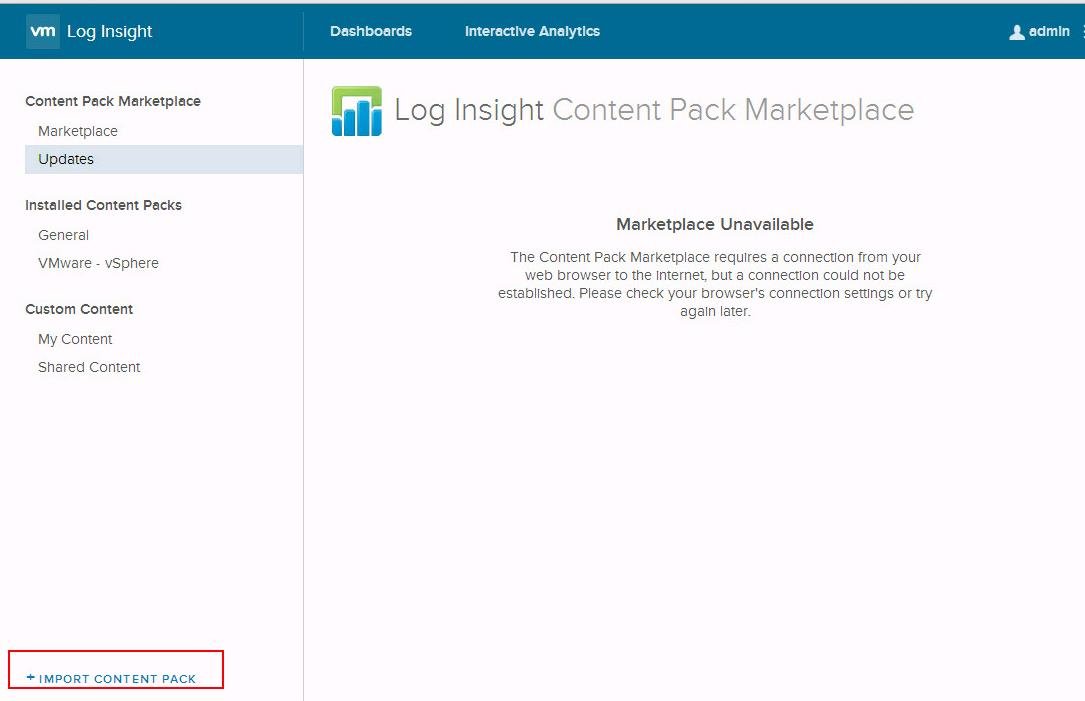Click the Log Insight product name in header
The image size is (1085, 701).
pyautogui.click(x=109, y=31)
